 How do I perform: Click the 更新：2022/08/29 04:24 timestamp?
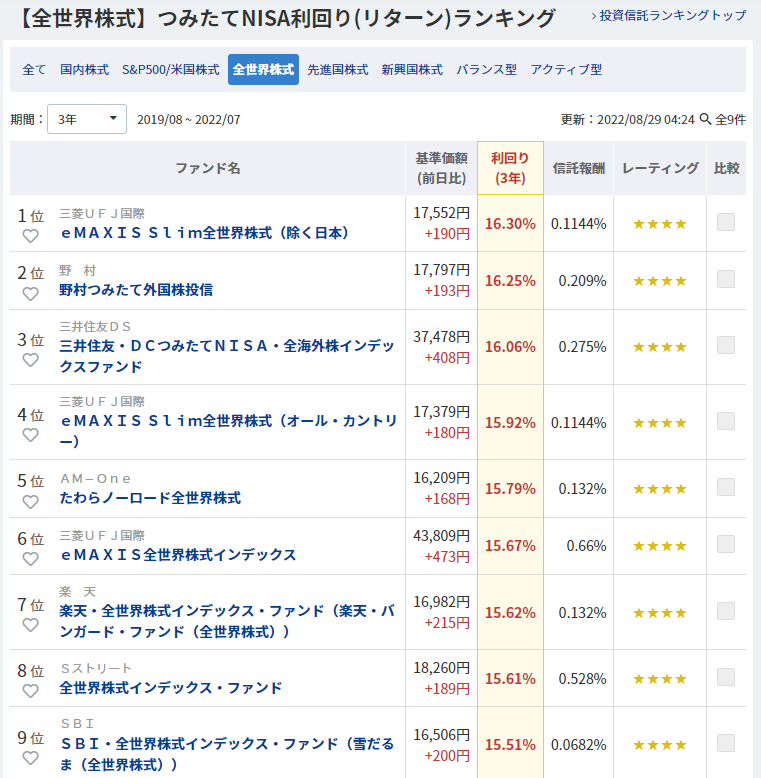point(628,120)
